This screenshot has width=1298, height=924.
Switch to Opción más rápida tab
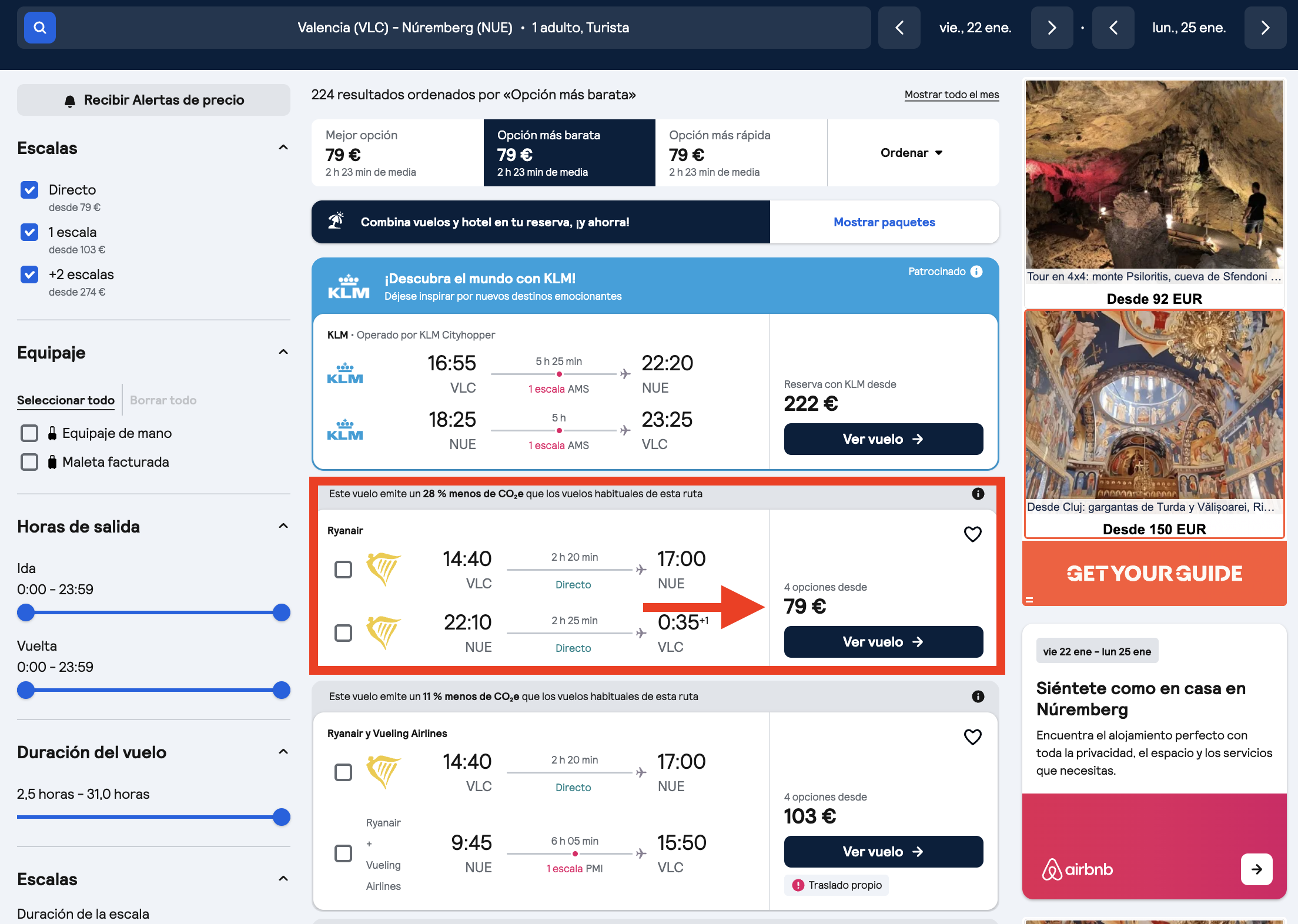[x=741, y=153]
